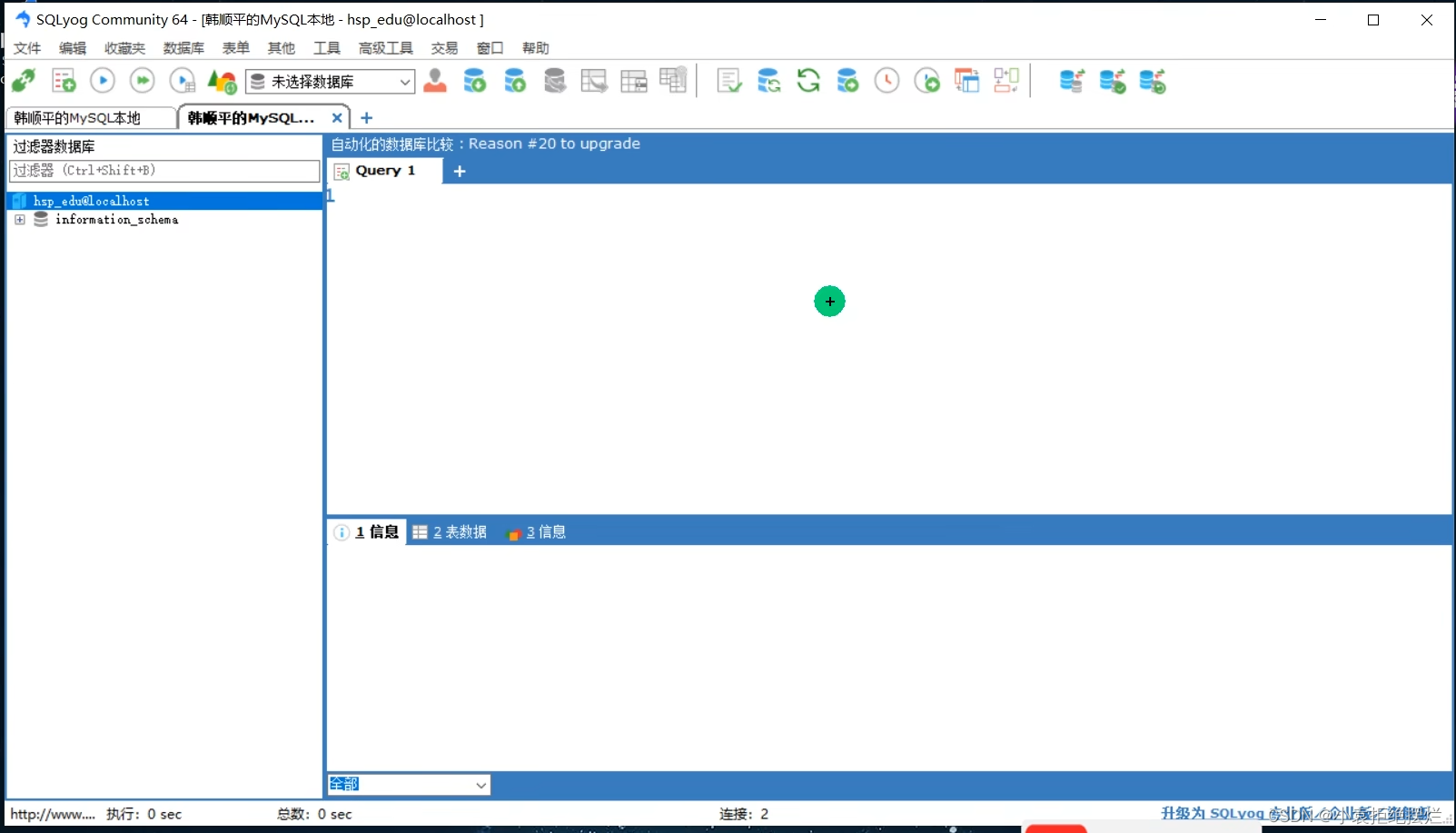Open the 表单 menu
This screenshot has width=1456, height=833.
coord(236,48)
